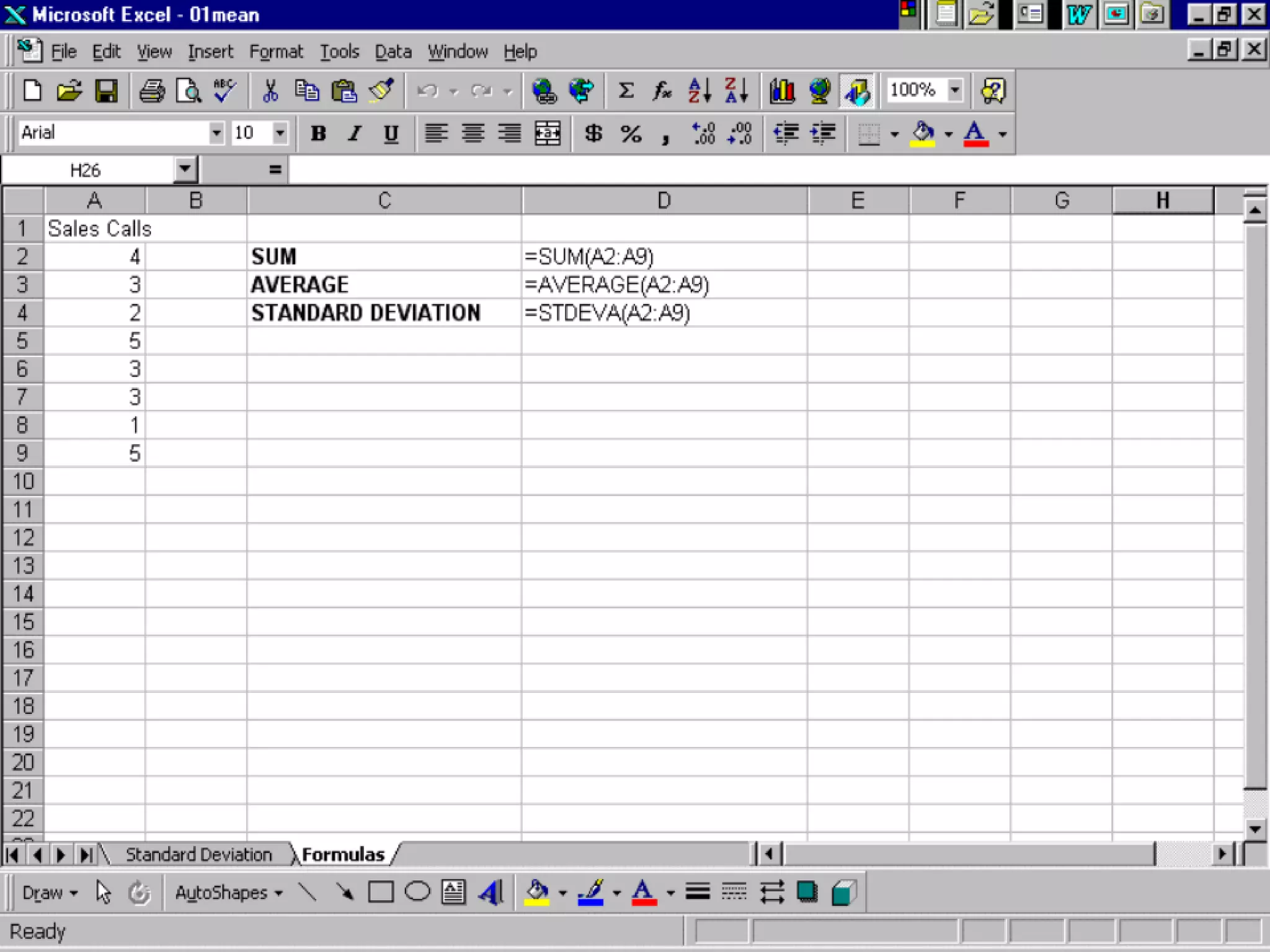The image size is (1270, 952).
Task: Select cell D4 with the STDEVA formula
Action: pos(664,313)
